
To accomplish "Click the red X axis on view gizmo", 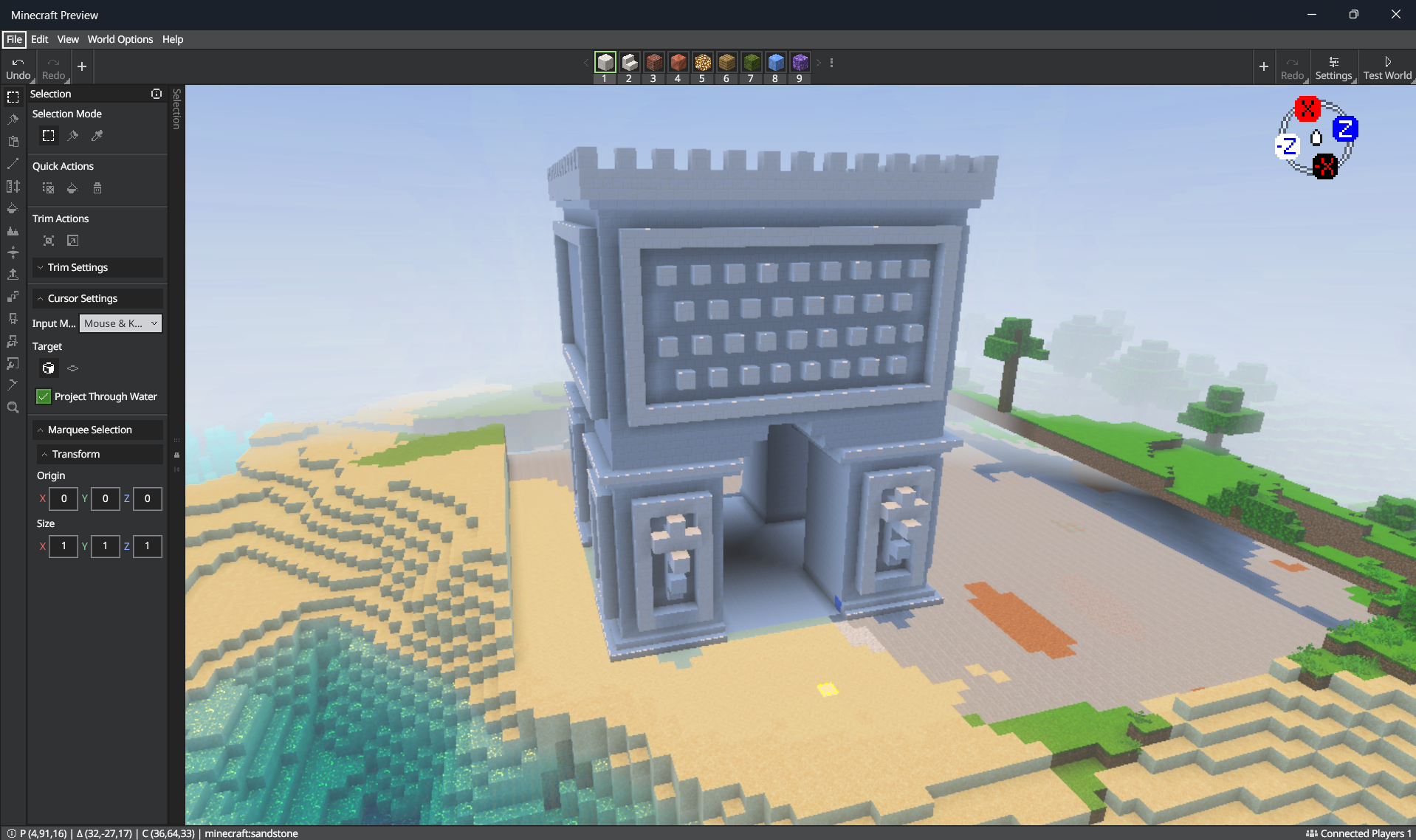I will click(1307, 109).
